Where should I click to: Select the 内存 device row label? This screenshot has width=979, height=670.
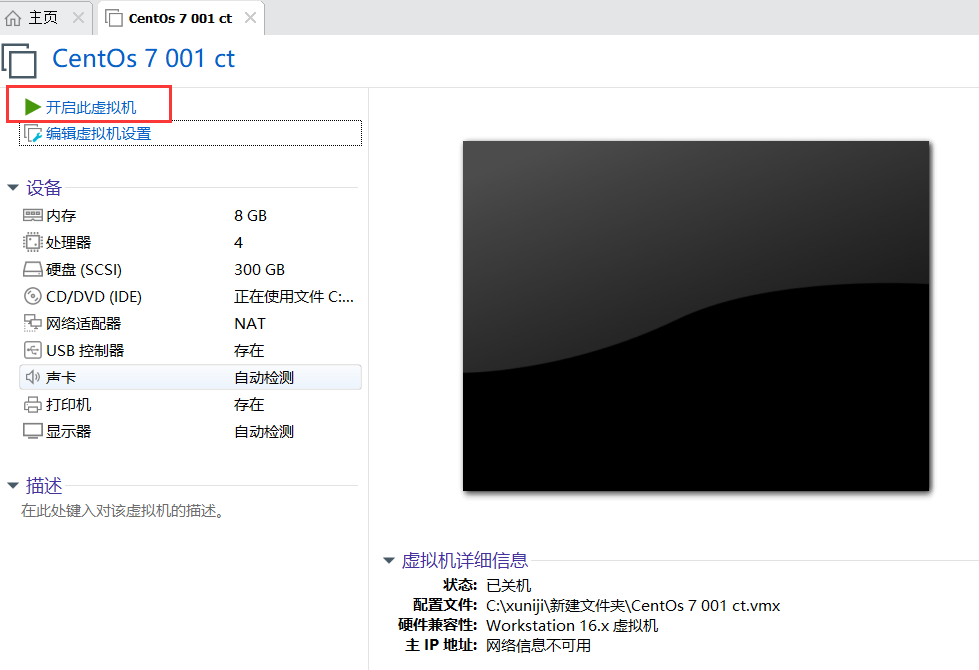(x=61, y=215)
